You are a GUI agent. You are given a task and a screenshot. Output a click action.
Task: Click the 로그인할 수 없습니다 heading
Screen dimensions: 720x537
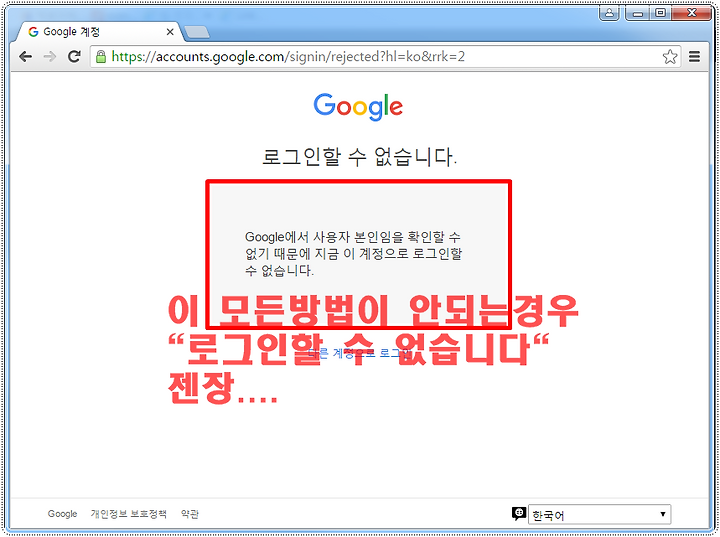pos(359,157)
